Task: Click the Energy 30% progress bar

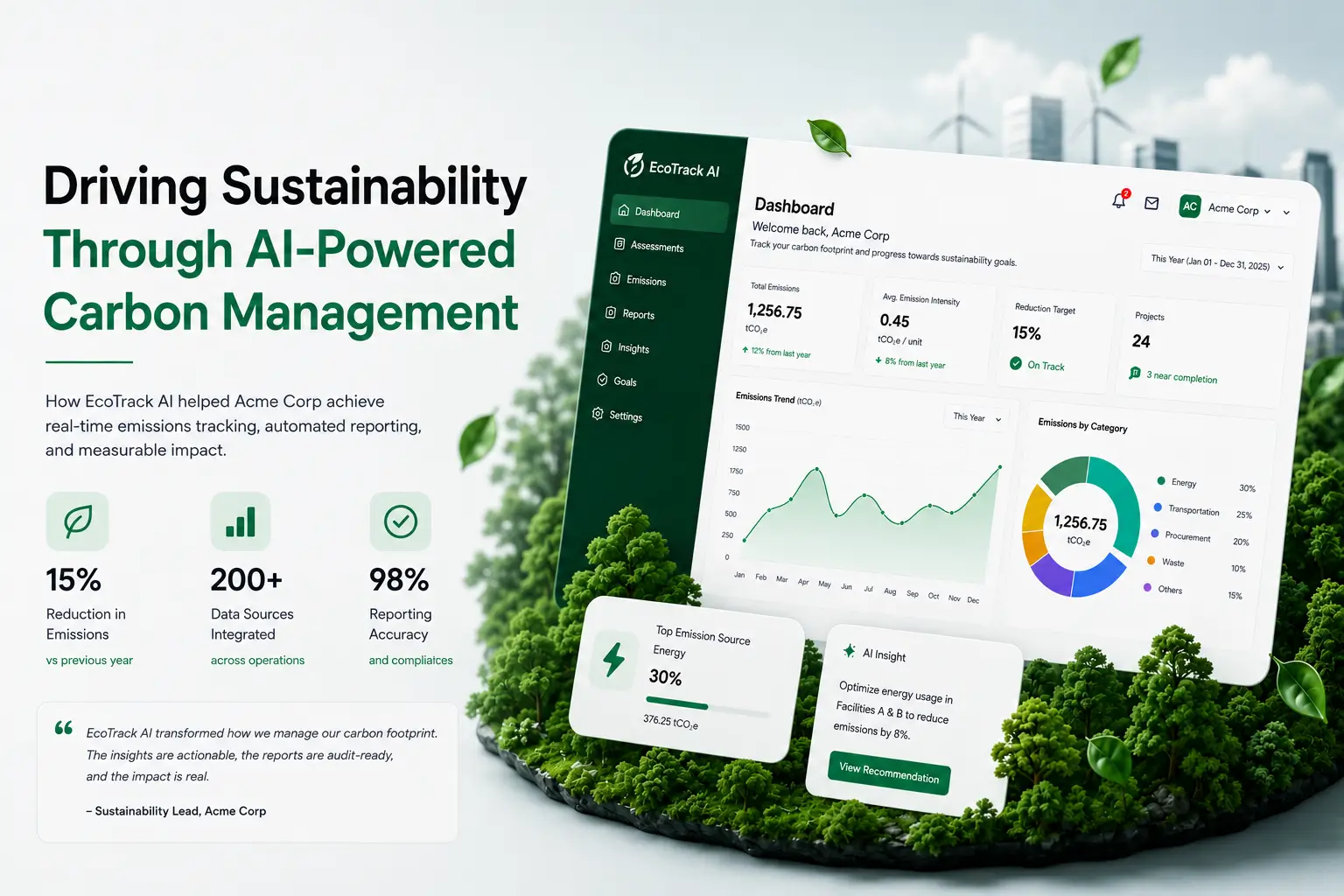Action: tap(707, 707)
